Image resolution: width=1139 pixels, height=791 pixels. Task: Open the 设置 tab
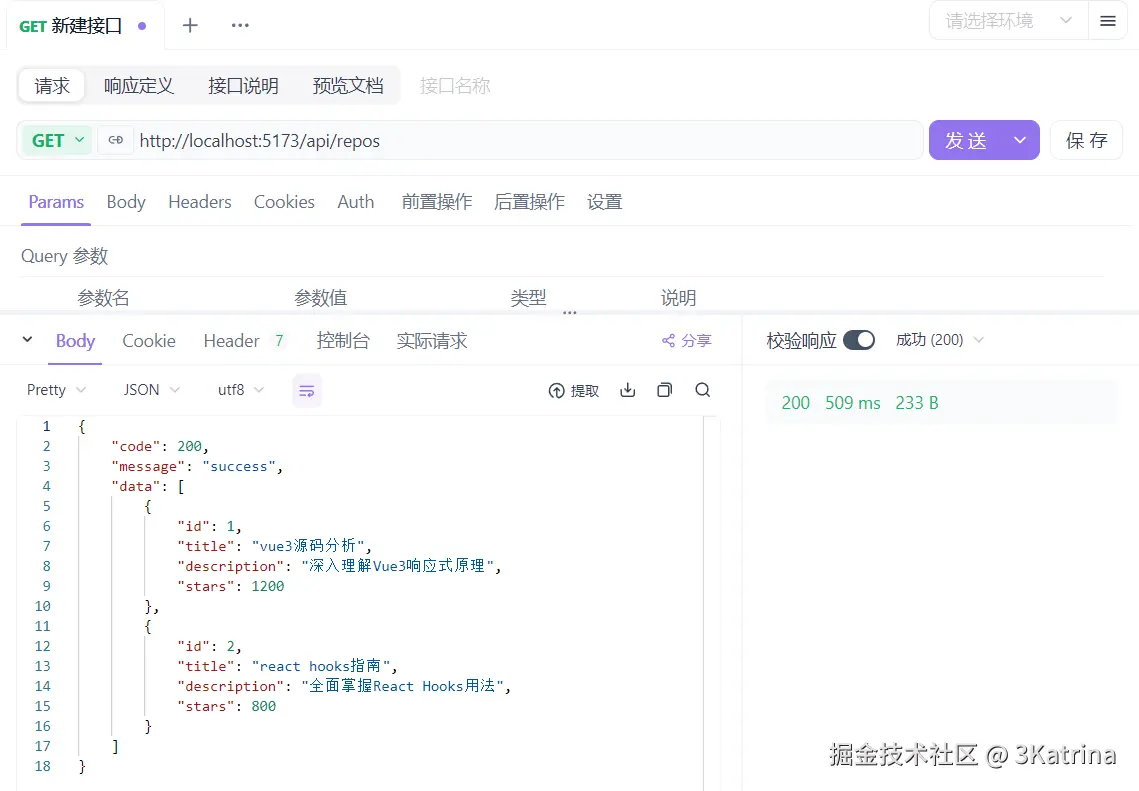tap(604, 202)
